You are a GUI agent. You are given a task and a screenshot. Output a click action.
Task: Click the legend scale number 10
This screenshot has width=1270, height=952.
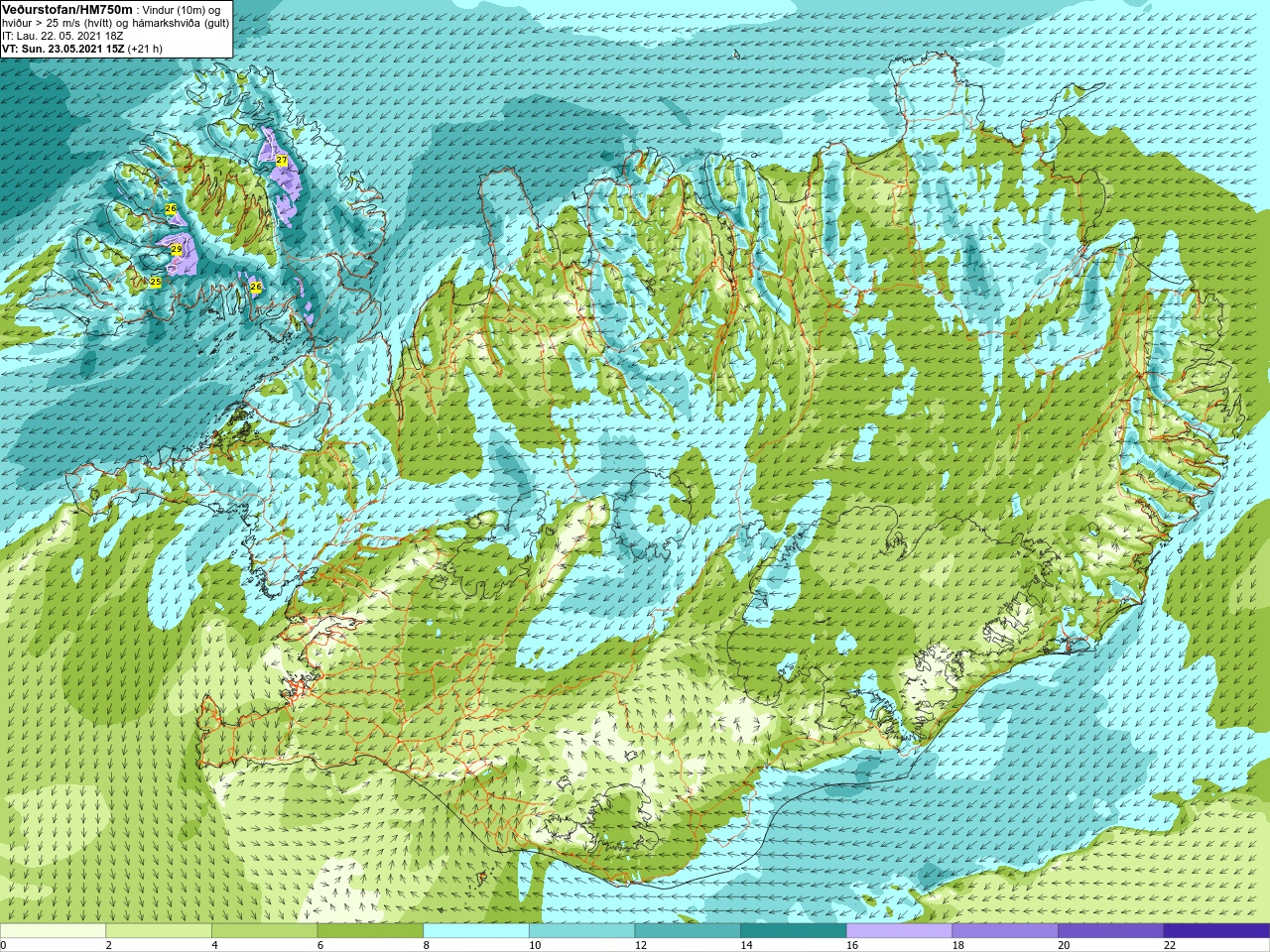[535, 945]
